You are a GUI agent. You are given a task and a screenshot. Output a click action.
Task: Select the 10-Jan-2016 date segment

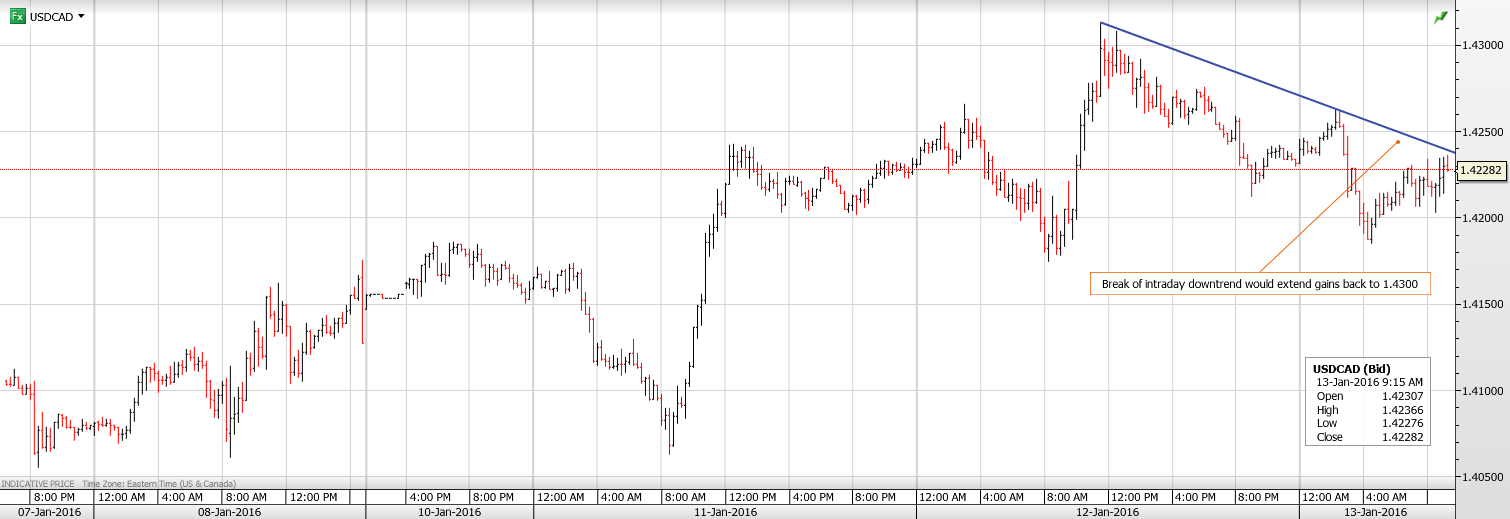[449, 512]
